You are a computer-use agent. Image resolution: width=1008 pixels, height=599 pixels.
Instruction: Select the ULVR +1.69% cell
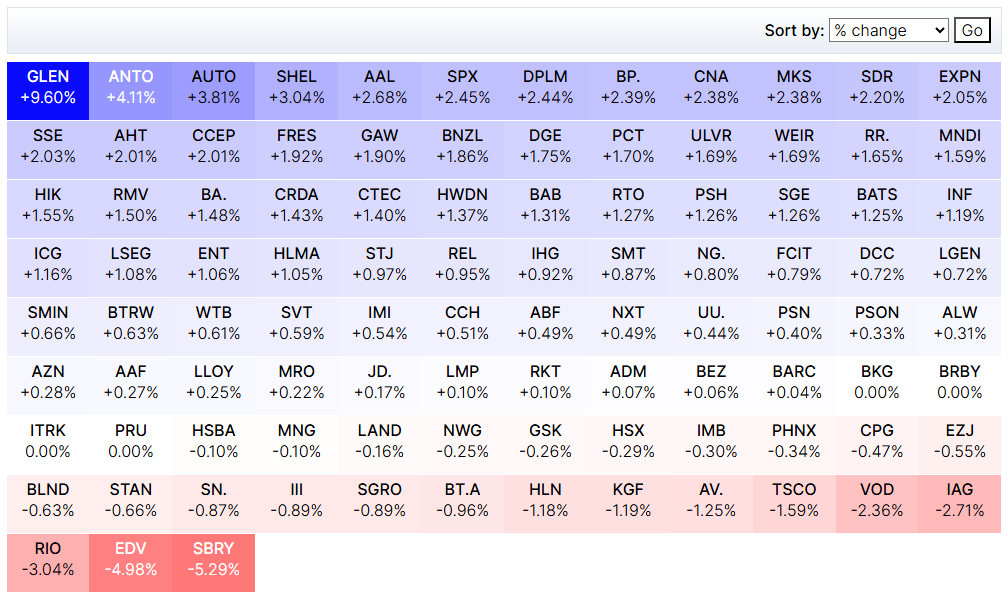711,147
